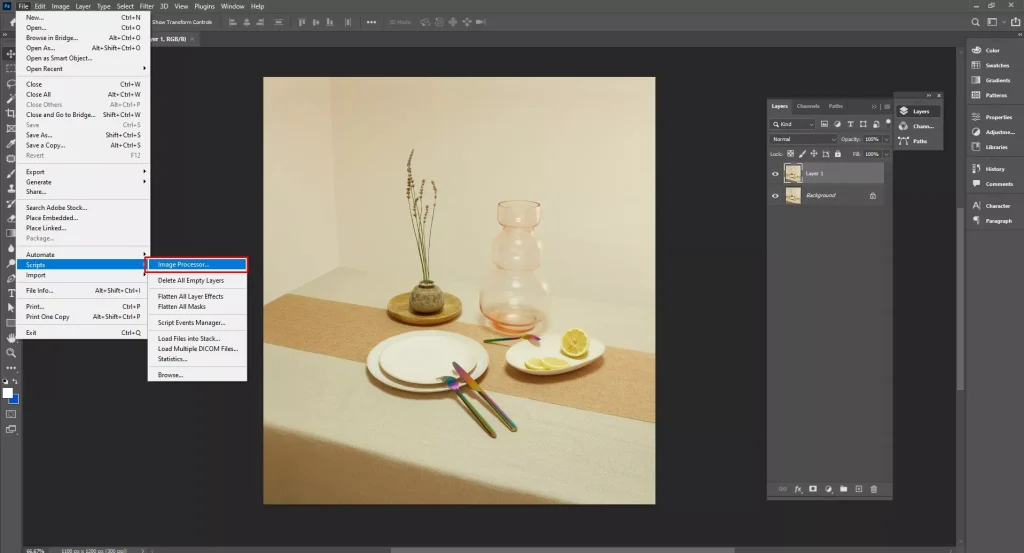Click the Opacity value field
Viewport: 1024px width, 553px height.
[872, 139]
